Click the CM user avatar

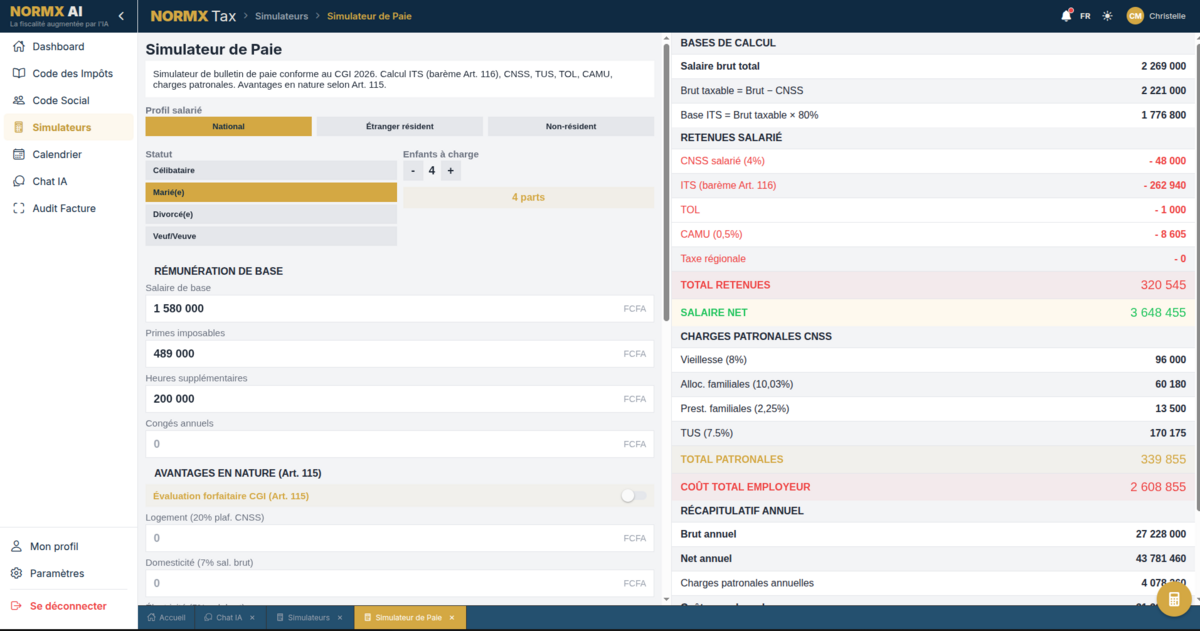1135,16
